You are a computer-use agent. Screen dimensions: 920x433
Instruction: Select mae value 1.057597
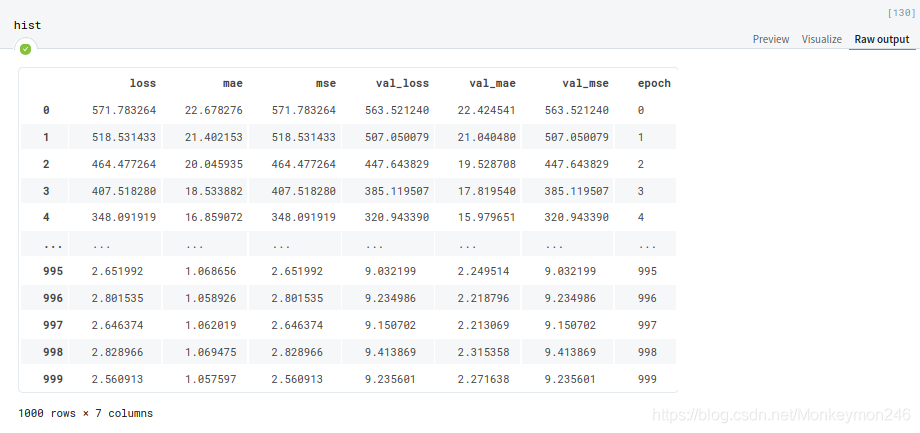coord(211,379)
